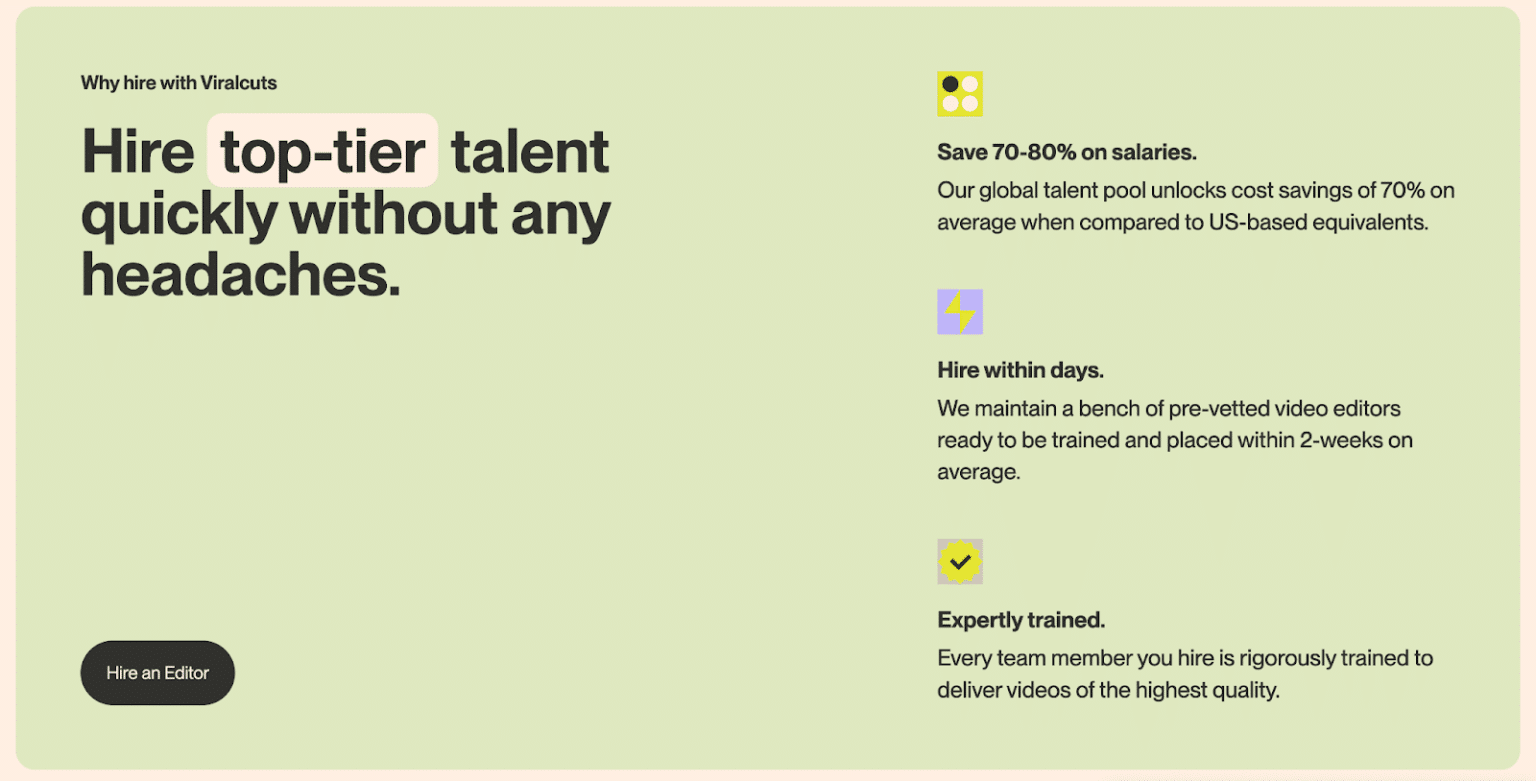The height and width of the screenshot is (781, 1536).
Task: Click the yellow four-dot icon
Action: tap(960, 94)
